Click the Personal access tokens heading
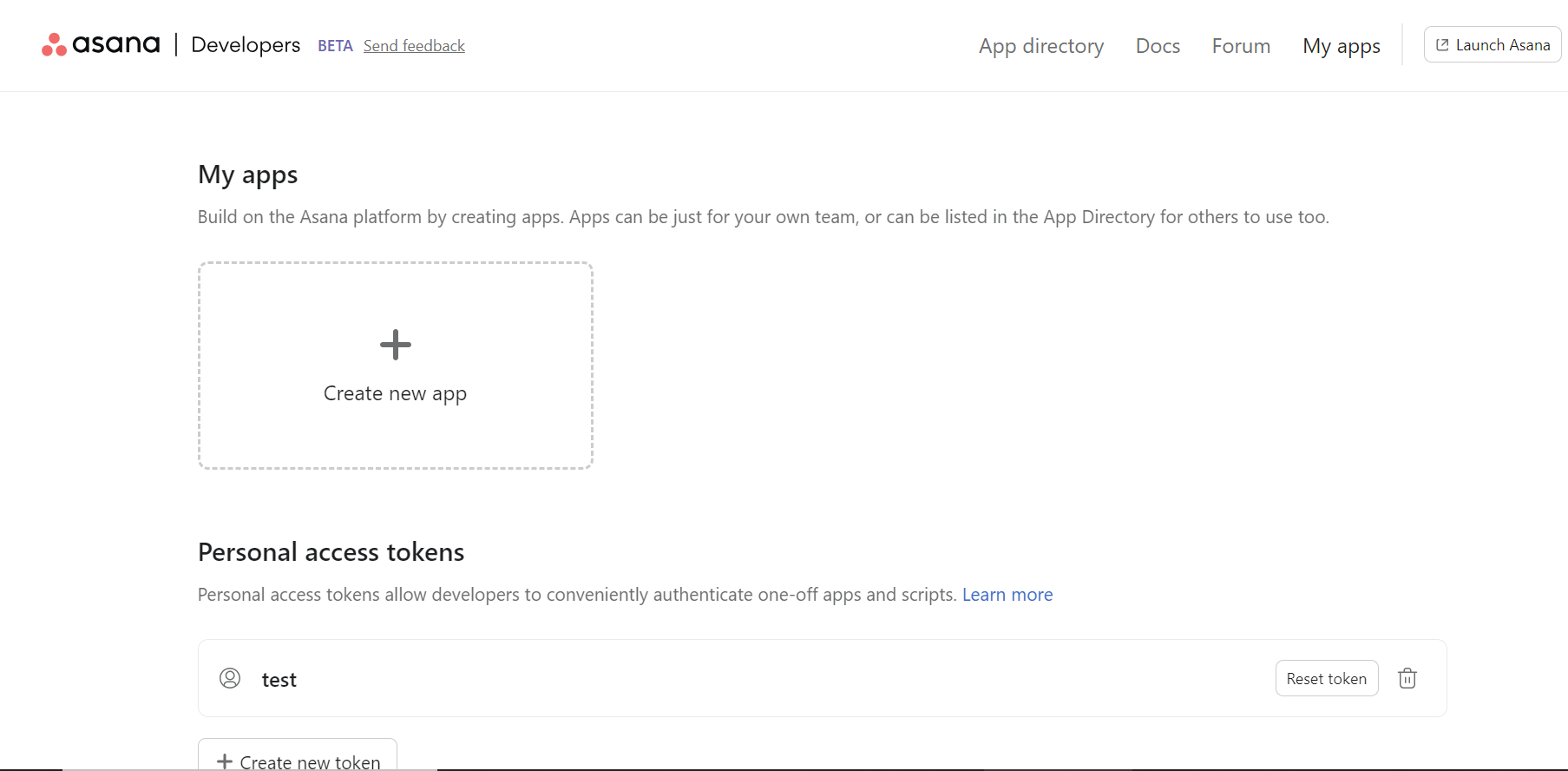 331,552
